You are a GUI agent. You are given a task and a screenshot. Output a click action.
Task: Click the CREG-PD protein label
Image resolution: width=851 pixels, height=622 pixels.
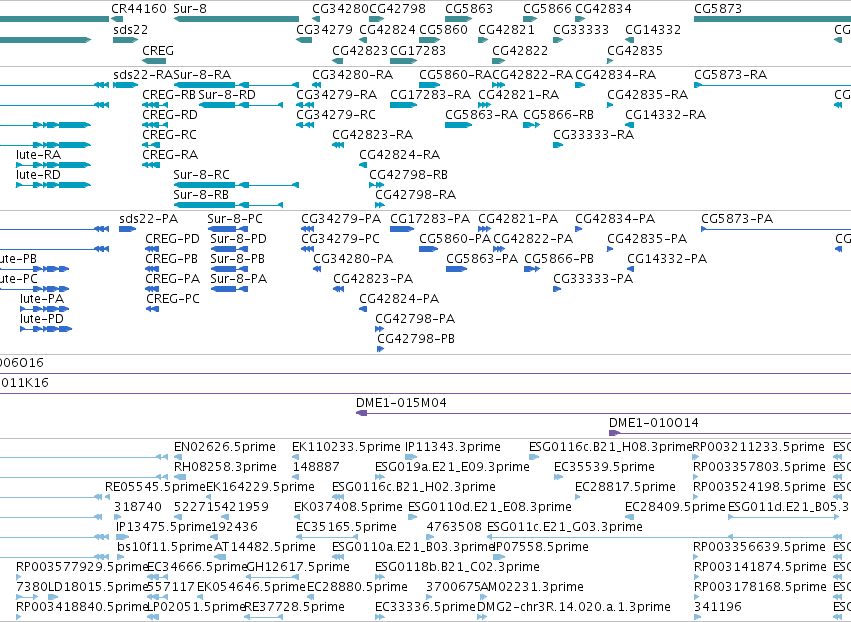(x=173, y=239)
